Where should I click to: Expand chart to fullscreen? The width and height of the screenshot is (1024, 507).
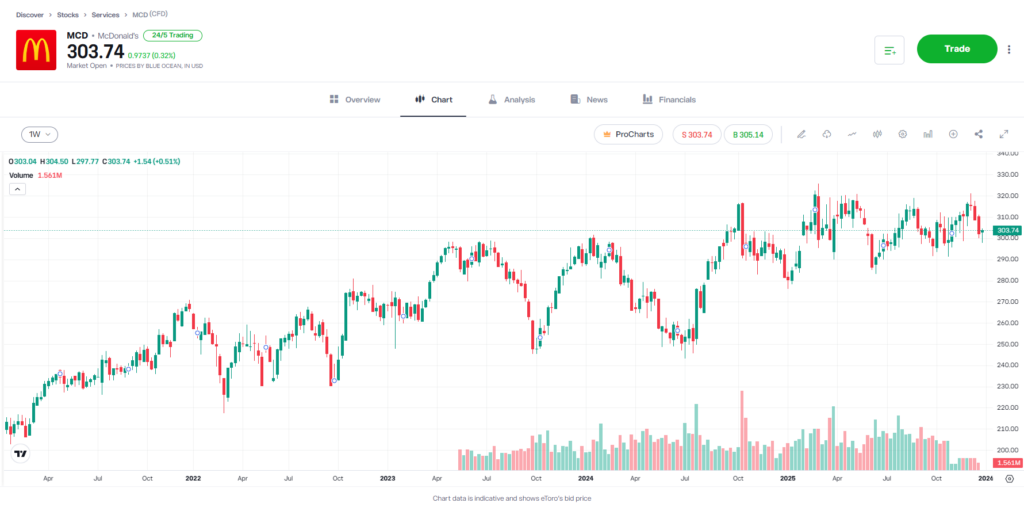point(1003,134)
